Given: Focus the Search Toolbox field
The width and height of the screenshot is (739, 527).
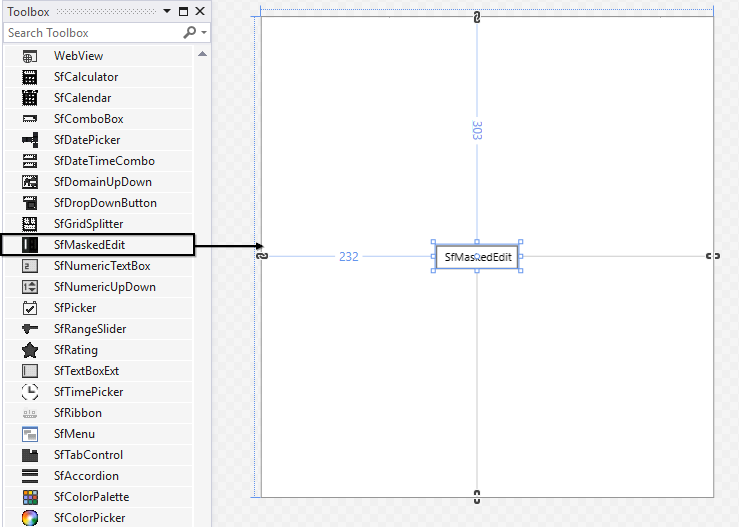Looking at the screenshot, I should 107,33.
